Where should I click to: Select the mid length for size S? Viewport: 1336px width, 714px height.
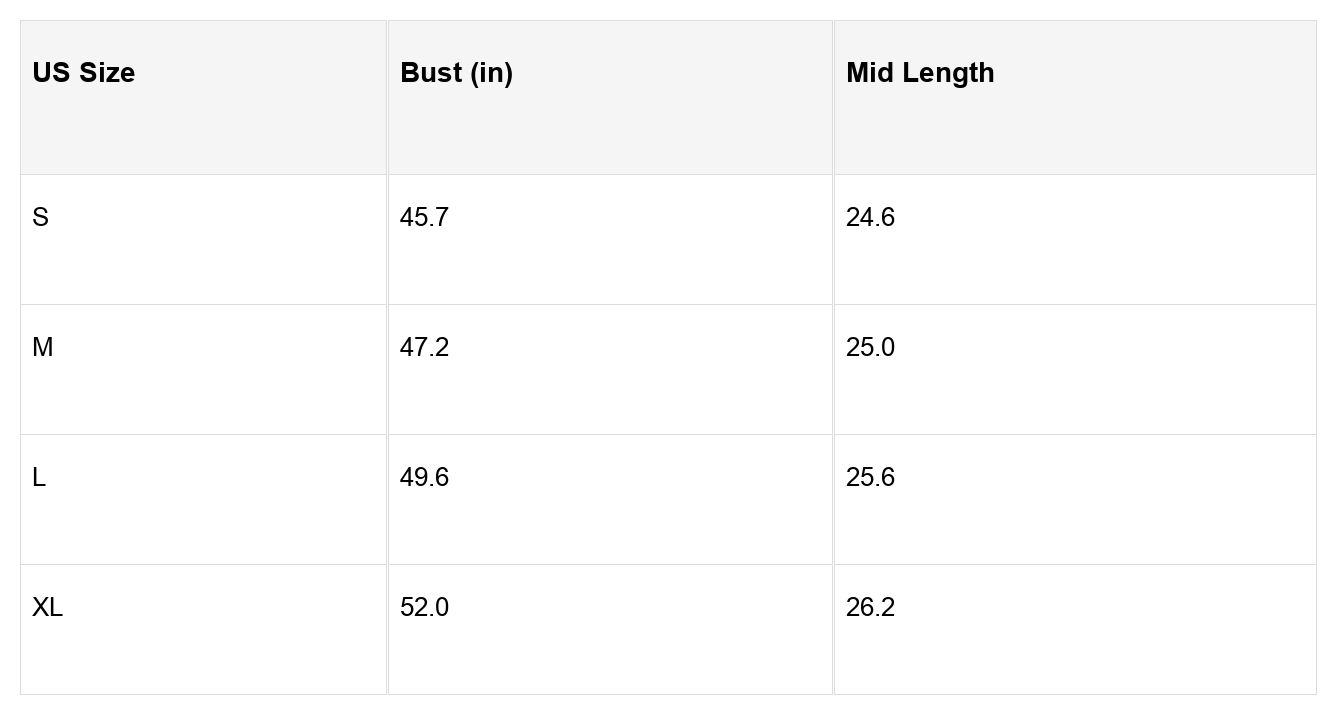pyautogui.click(x=870, y=217)
